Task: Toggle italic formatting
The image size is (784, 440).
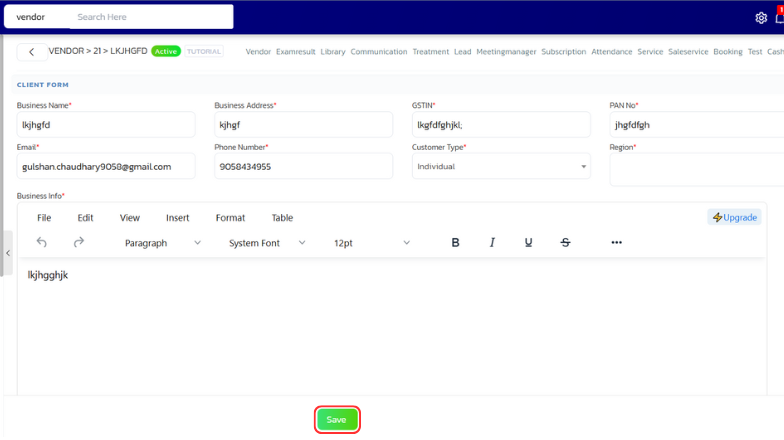Action: [492, 242]
